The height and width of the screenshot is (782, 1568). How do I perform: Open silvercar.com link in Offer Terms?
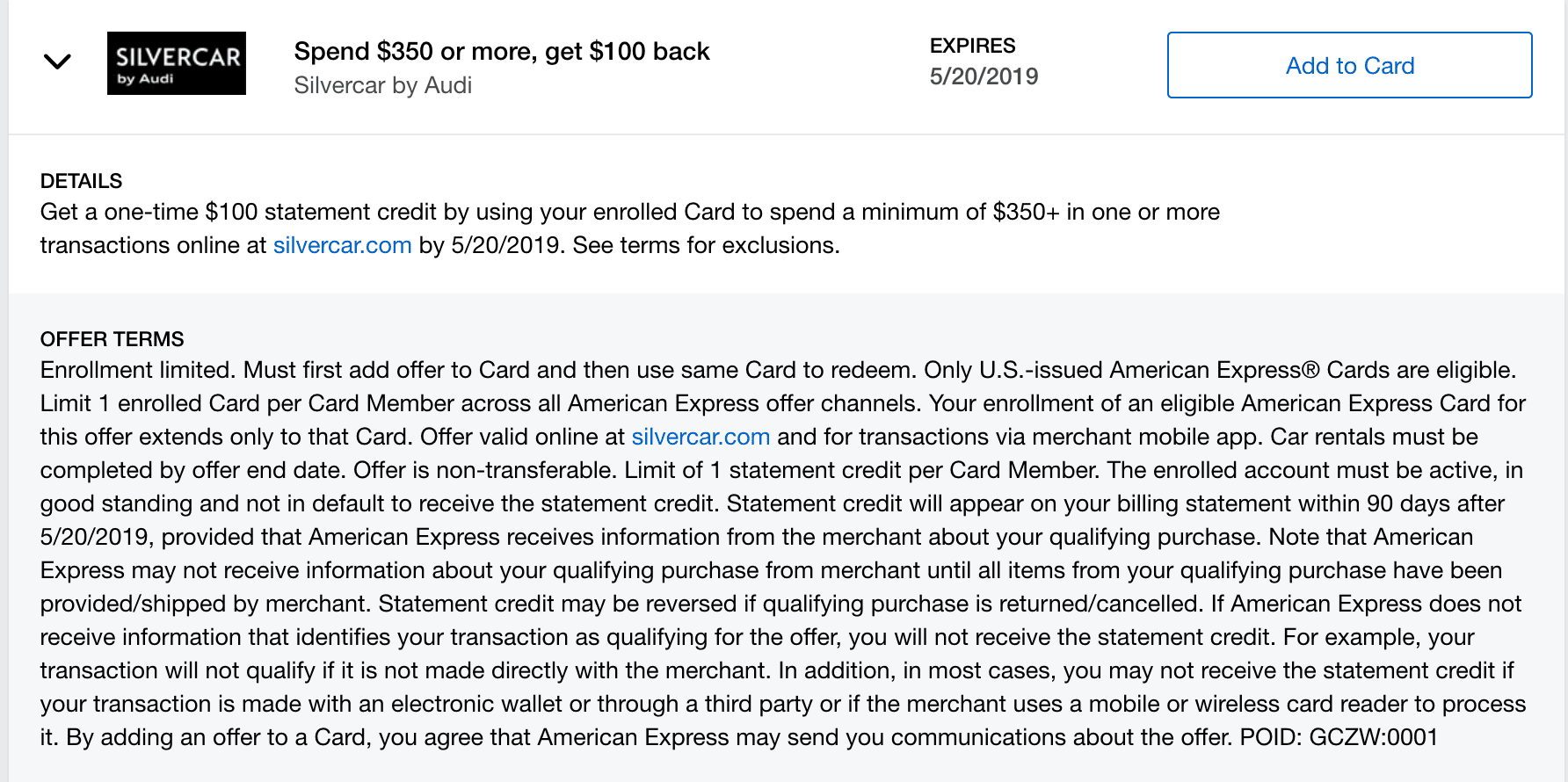coord(701,437)
